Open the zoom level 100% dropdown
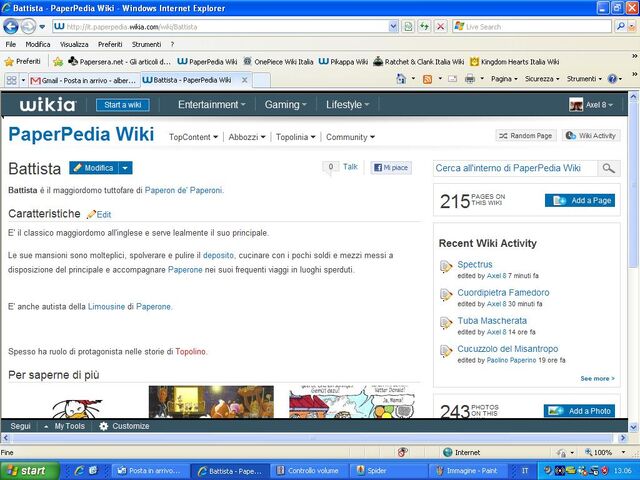This screenshot has height=480, width=640. [x=623, y=452]
